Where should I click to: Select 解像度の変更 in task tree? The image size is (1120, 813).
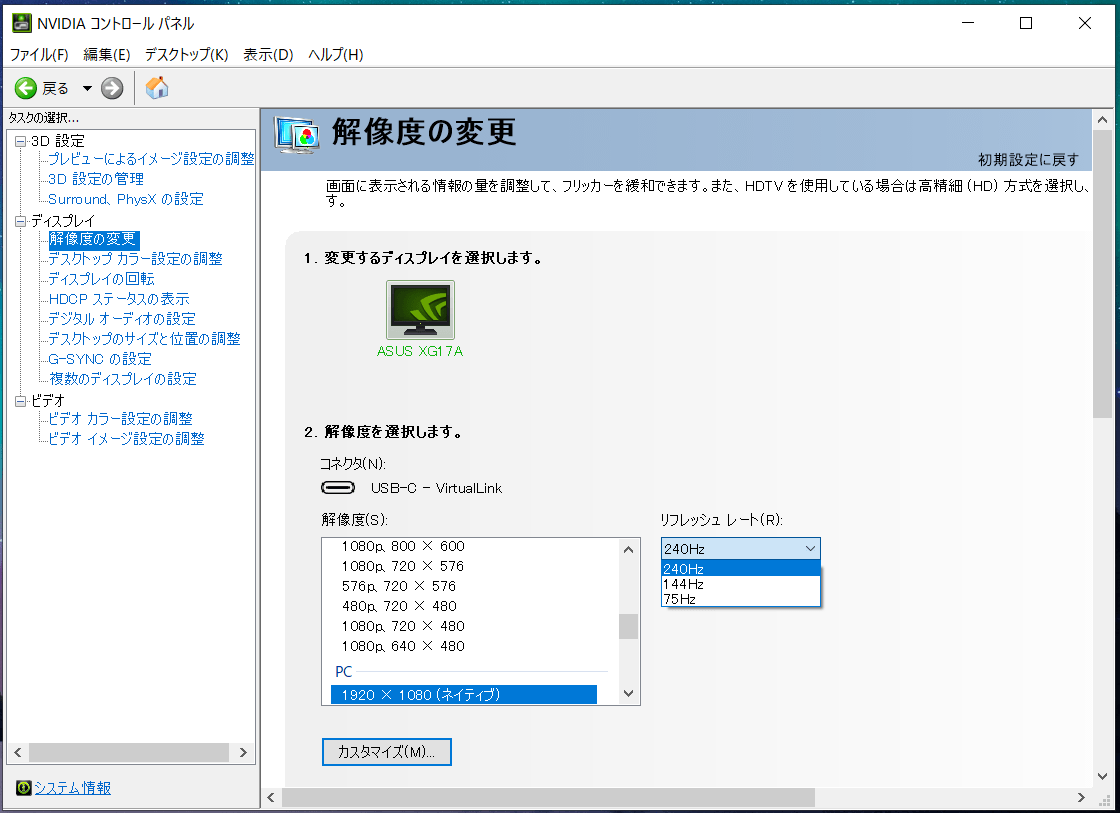point(93,239)
